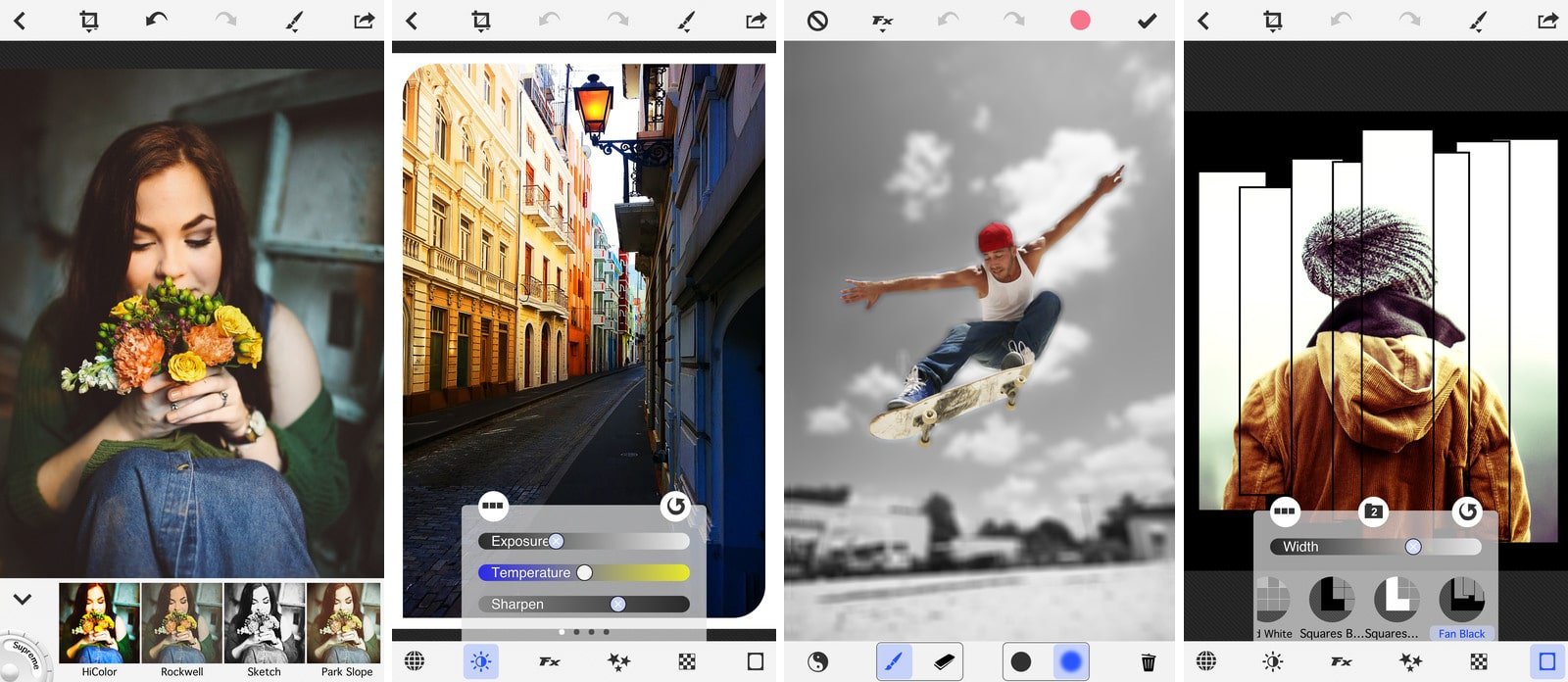Select the paintbrush mask mode
Viewport: 1568px width, 682px height.
coord(892,661)
